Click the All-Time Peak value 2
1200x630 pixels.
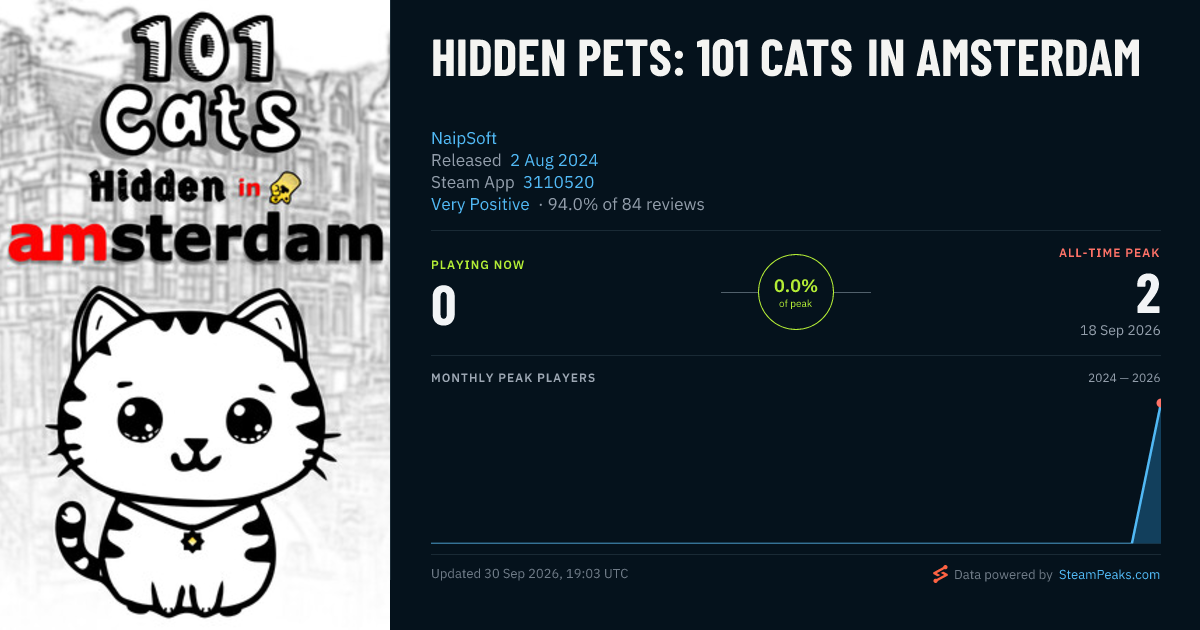click(x=1148, y=295)
